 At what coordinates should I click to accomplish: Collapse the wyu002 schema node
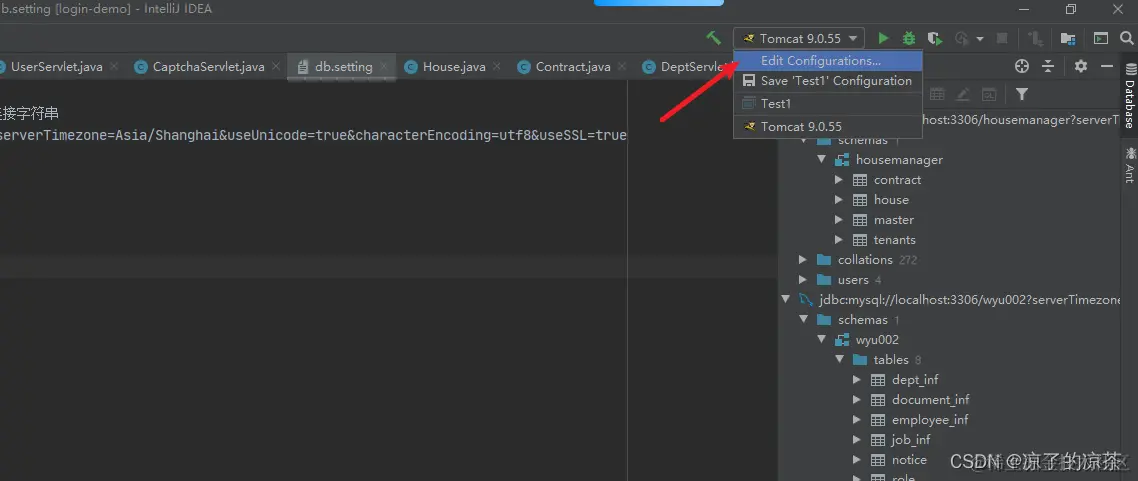click(821, 340)
